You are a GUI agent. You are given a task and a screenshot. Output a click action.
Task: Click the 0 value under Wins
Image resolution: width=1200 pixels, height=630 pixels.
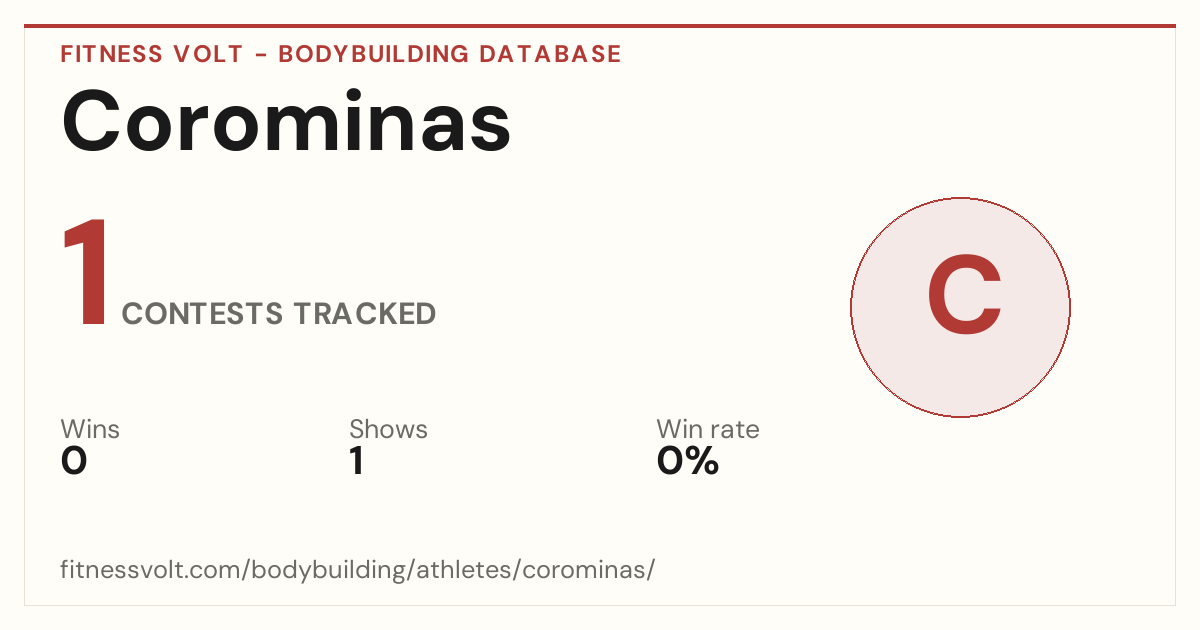[x=74, y=461]
